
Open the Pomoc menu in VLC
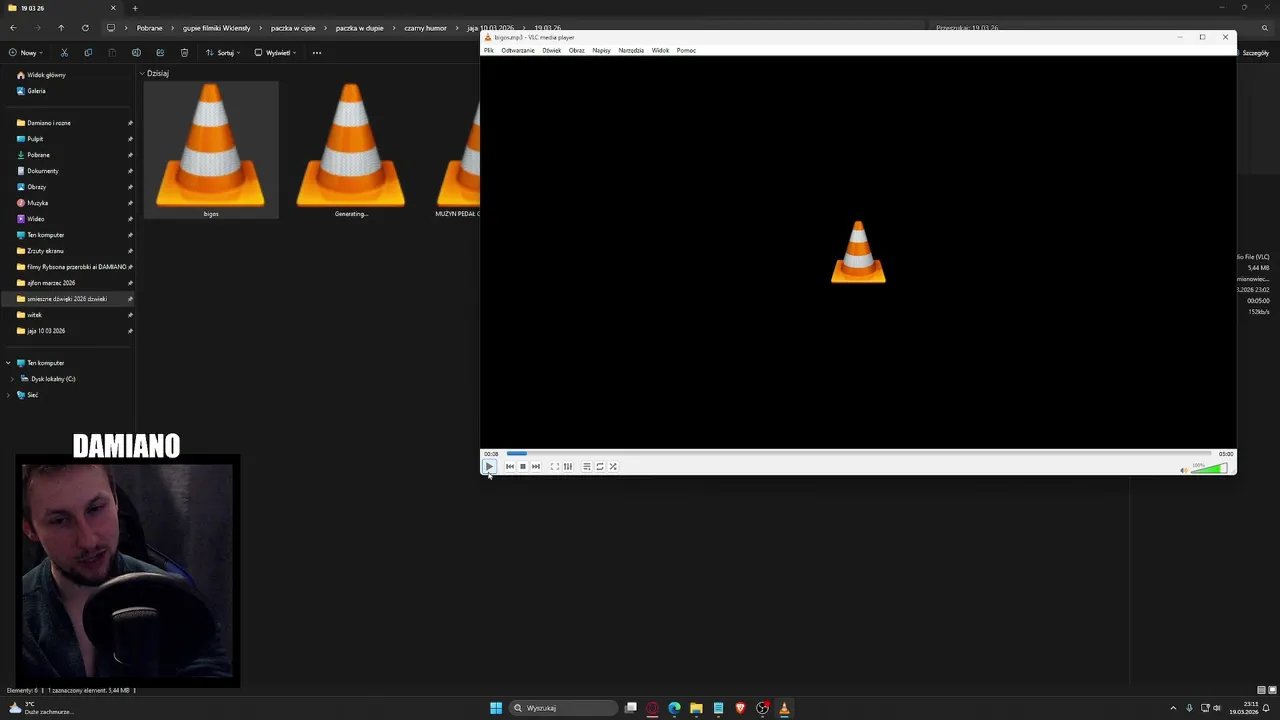pos(686,50)
